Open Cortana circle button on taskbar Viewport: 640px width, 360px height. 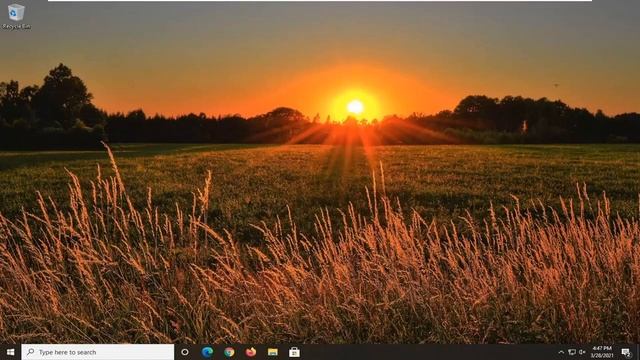tap(185, 352)
